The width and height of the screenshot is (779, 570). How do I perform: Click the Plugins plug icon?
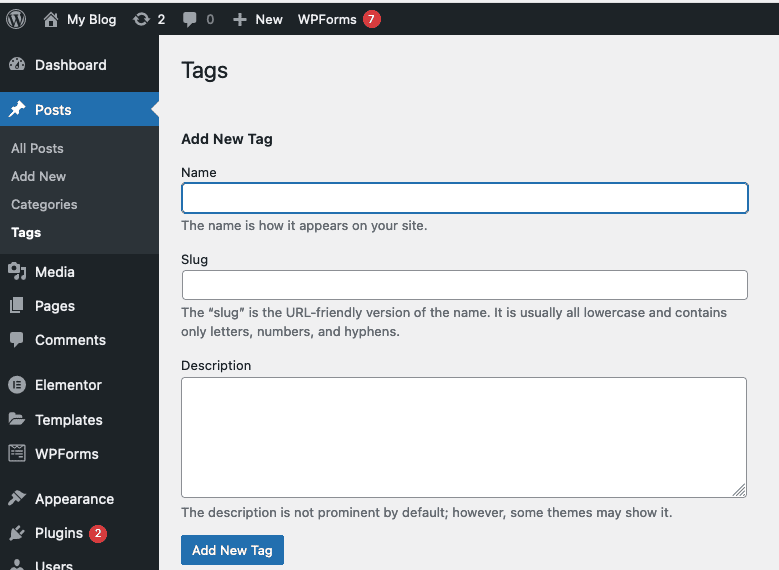(17, 533)
